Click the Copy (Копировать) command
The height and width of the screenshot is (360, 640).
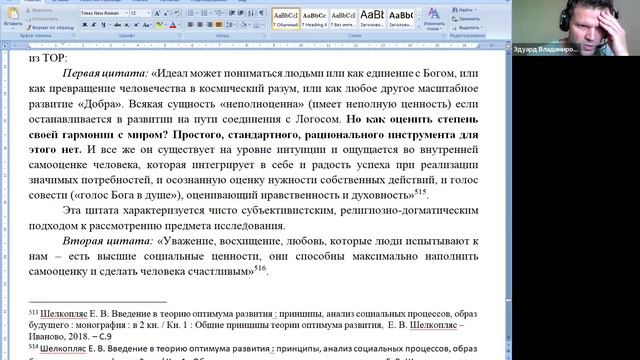click(x=42, y=19)
